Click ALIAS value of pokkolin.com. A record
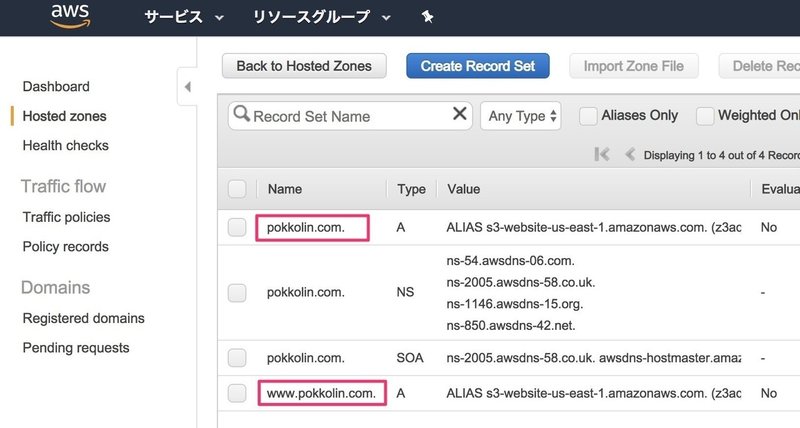800x428 pixels. point(593,227)
